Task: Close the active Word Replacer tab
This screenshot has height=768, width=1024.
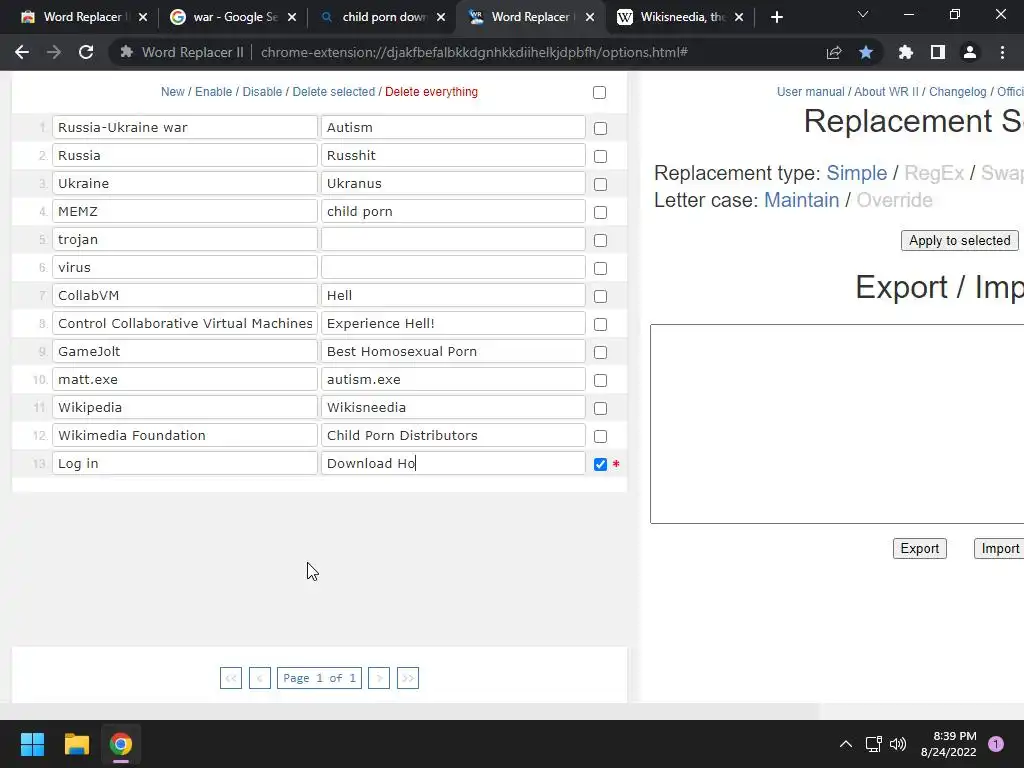Action: 590,17
